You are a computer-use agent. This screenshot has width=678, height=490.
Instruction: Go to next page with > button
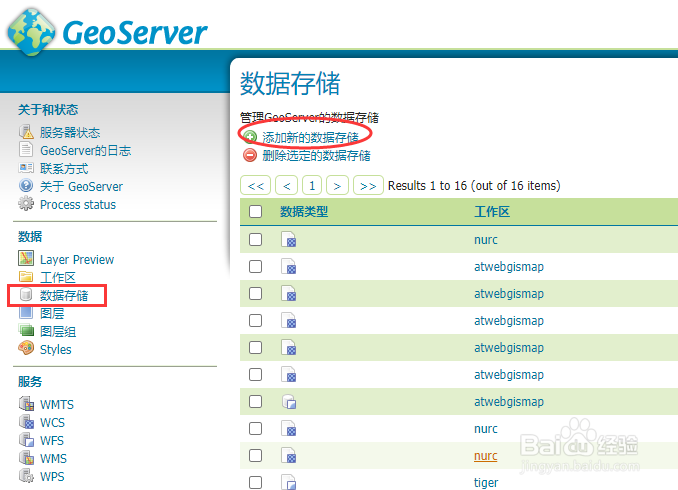[337, 186]
